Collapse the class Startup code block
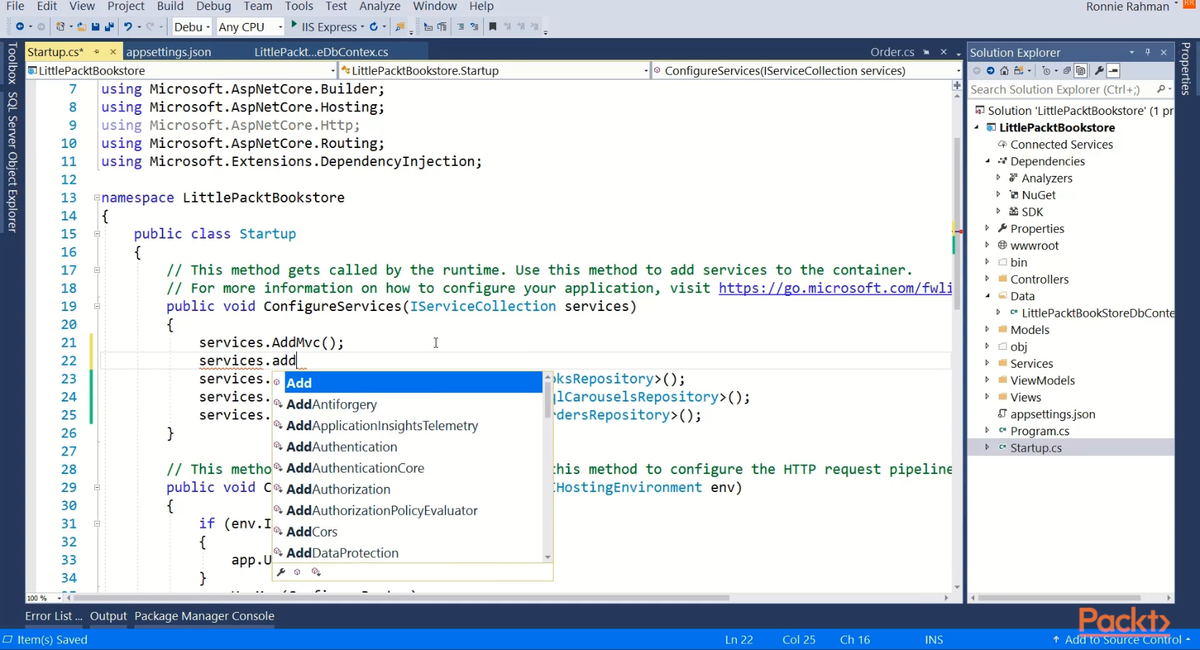1200x650 pixels. [x=96, y=234]
